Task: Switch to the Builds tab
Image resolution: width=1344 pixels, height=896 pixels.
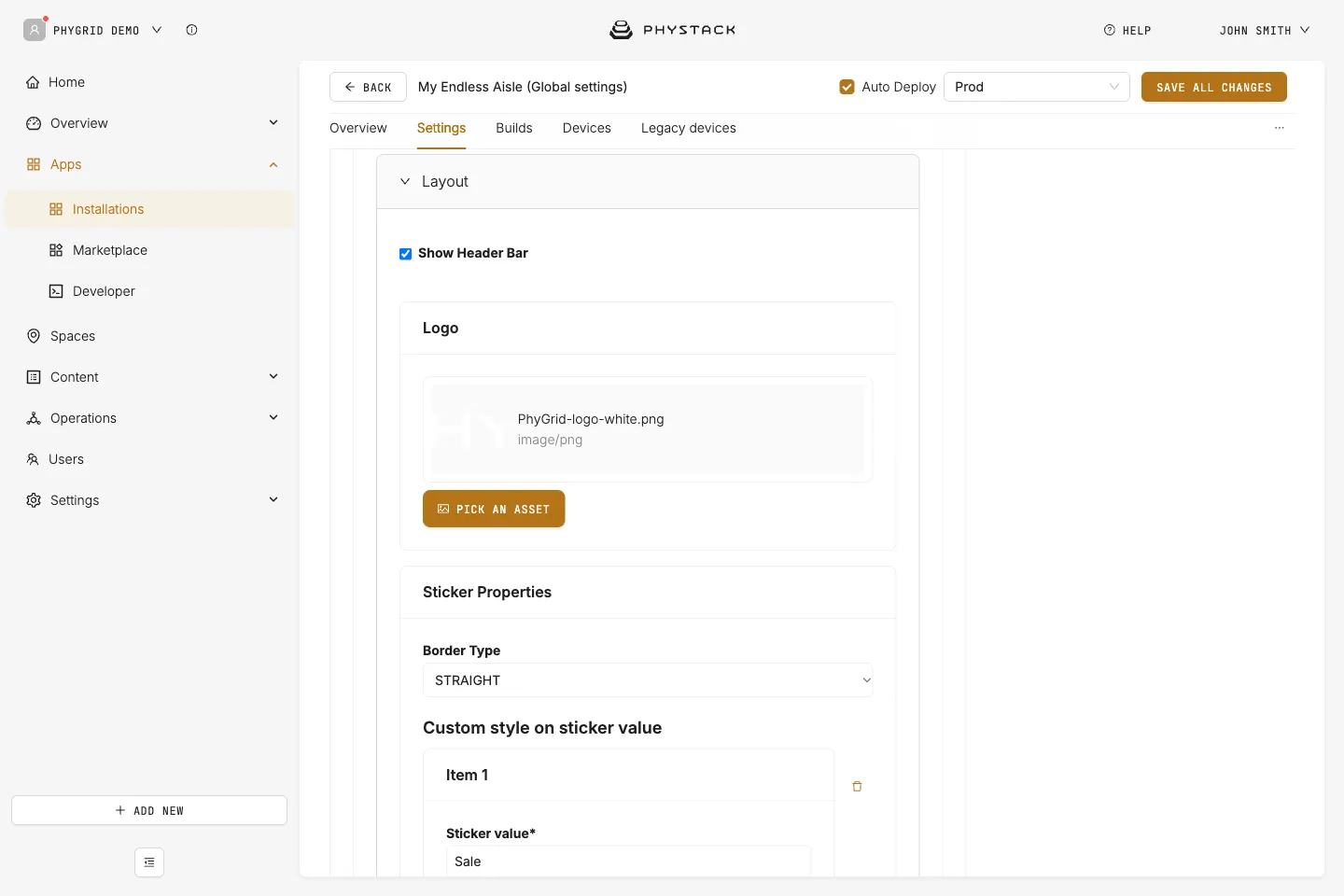Action: coord(514,128)
